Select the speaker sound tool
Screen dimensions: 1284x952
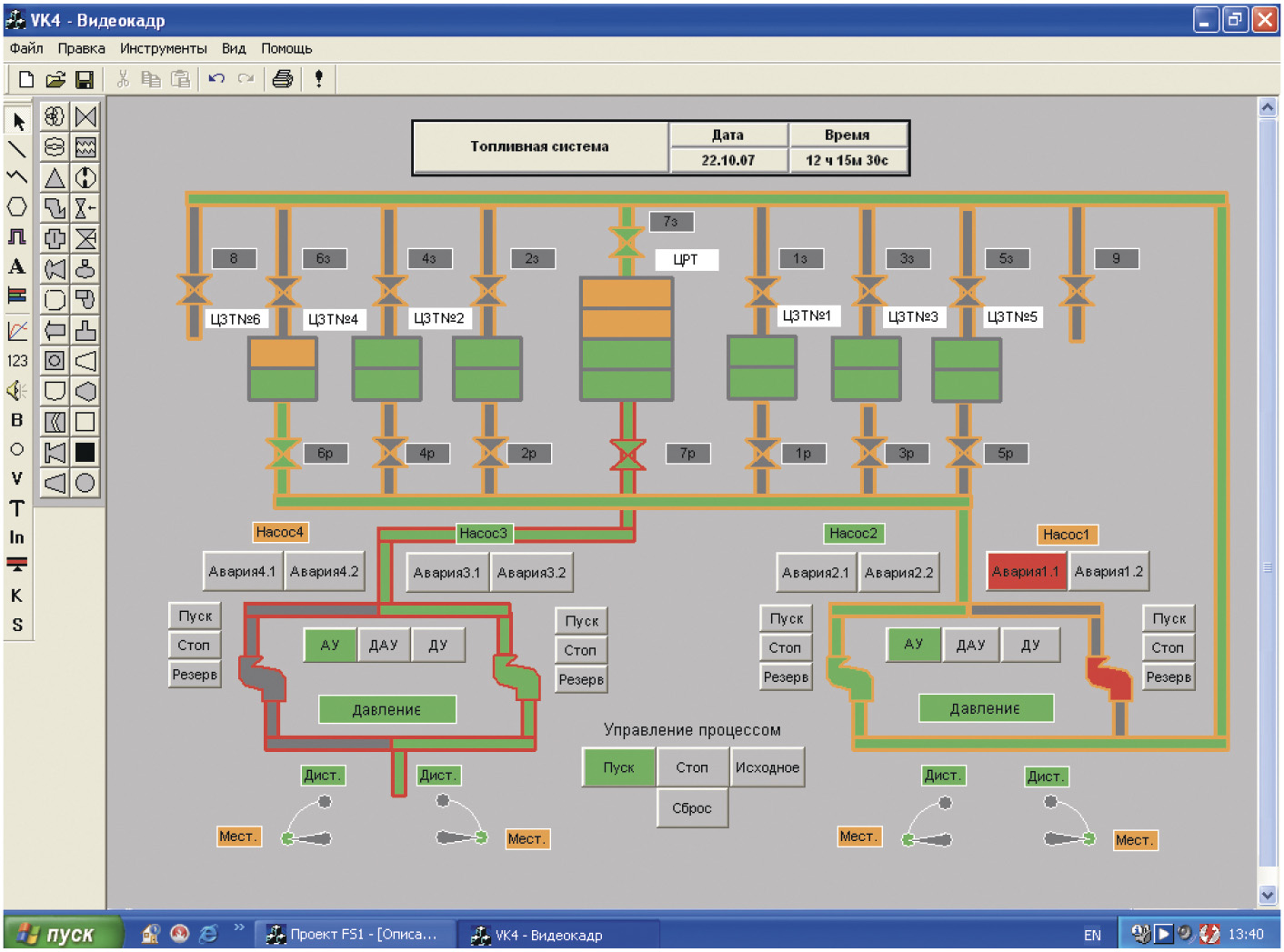(x=16, y=391)
